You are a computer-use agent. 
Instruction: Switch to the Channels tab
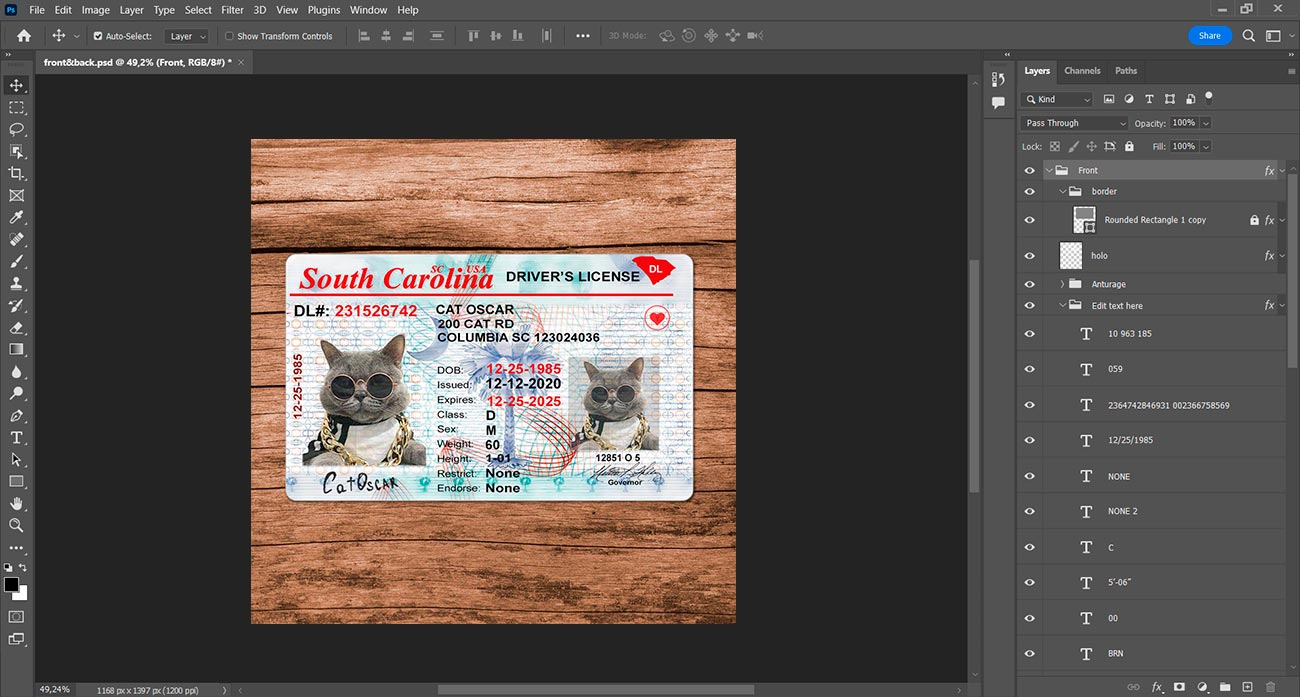(x=1082, y=71)
